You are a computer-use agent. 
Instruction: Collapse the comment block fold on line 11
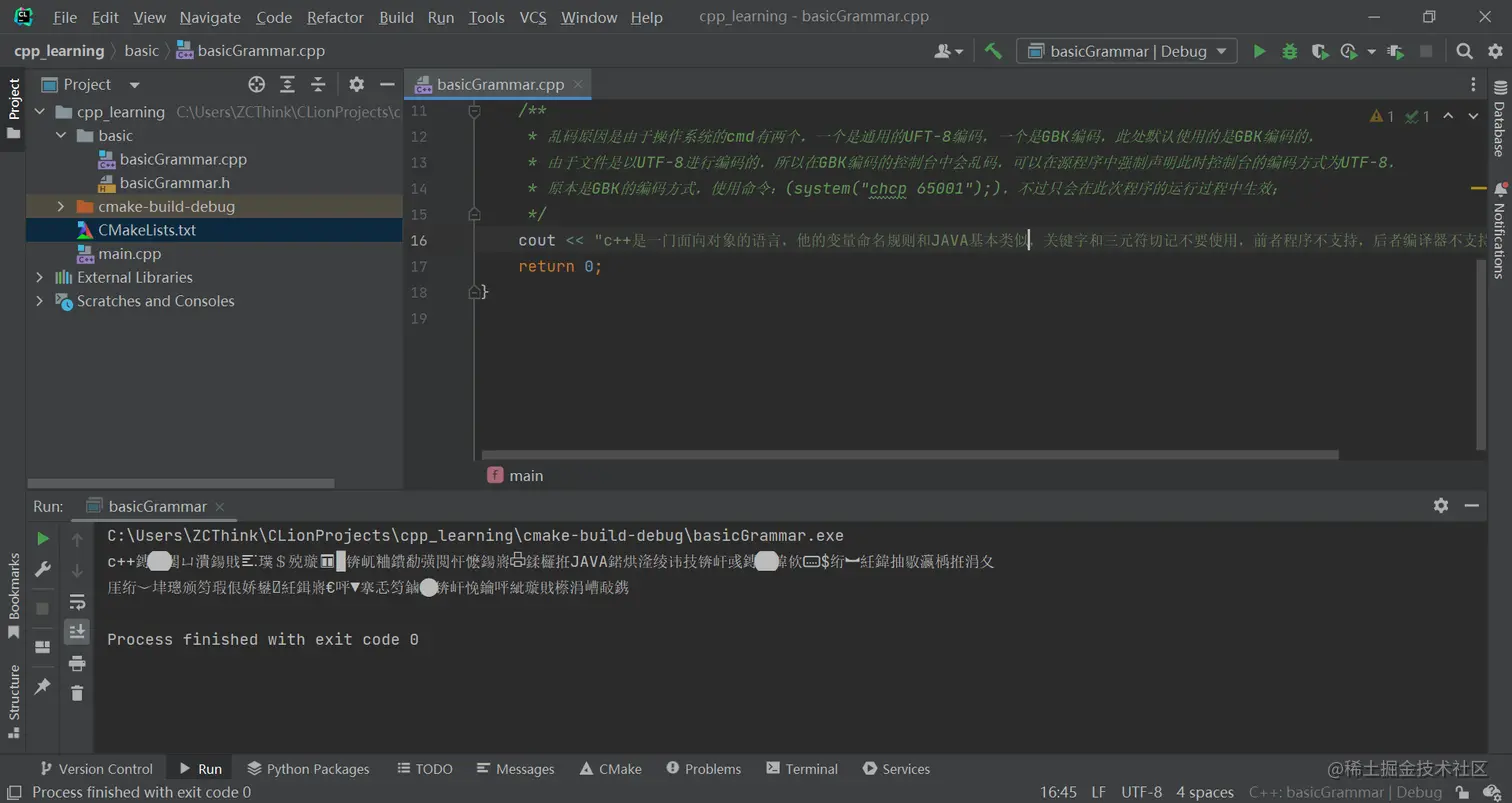pos(475,112)
